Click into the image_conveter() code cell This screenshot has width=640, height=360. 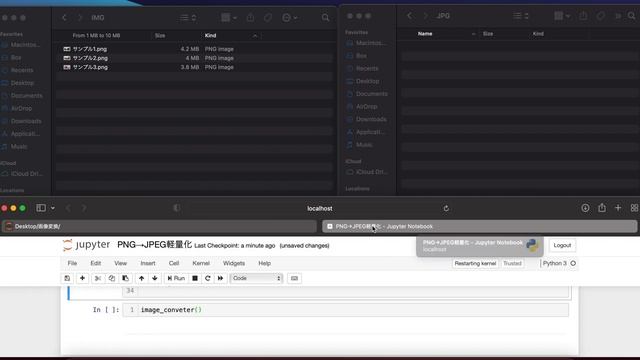(345, 310)
